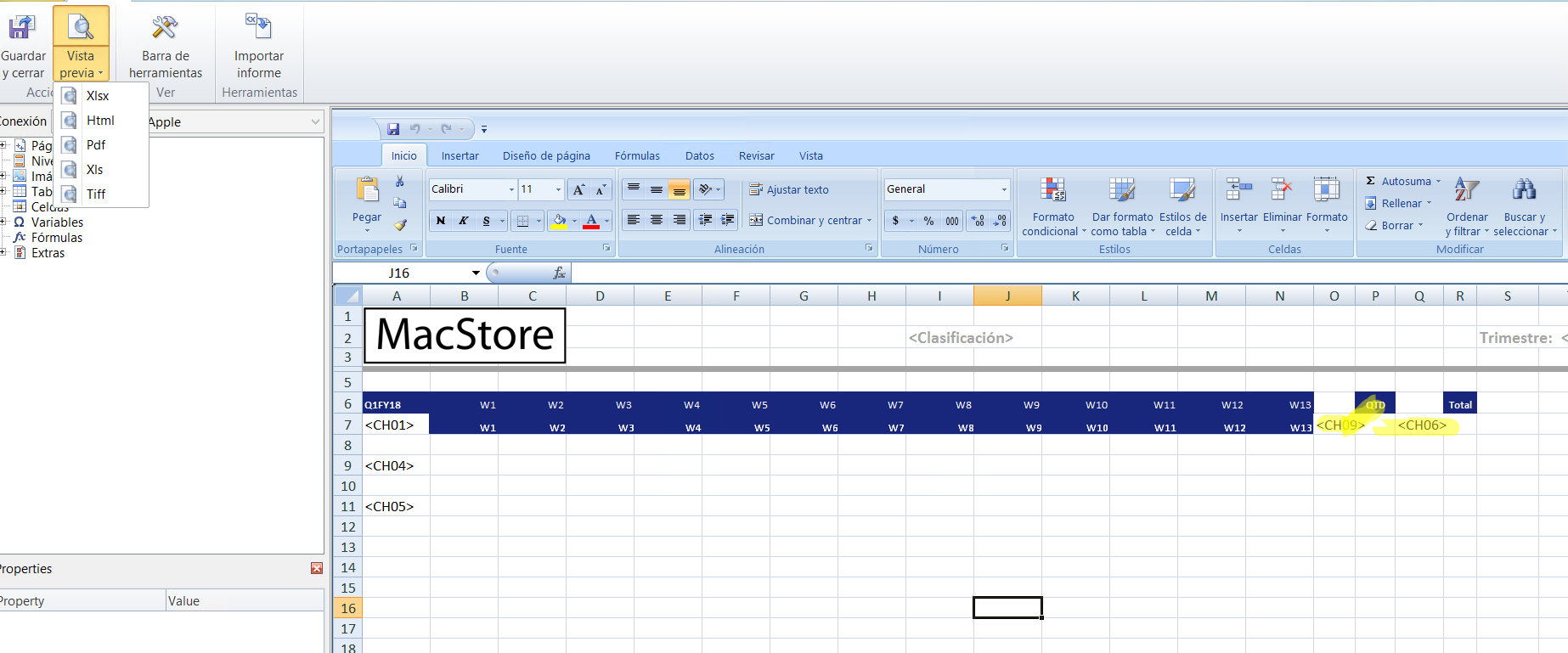Close the Properties panel
The height and width of the screenshot is (653, 1568).
point(317,568)
